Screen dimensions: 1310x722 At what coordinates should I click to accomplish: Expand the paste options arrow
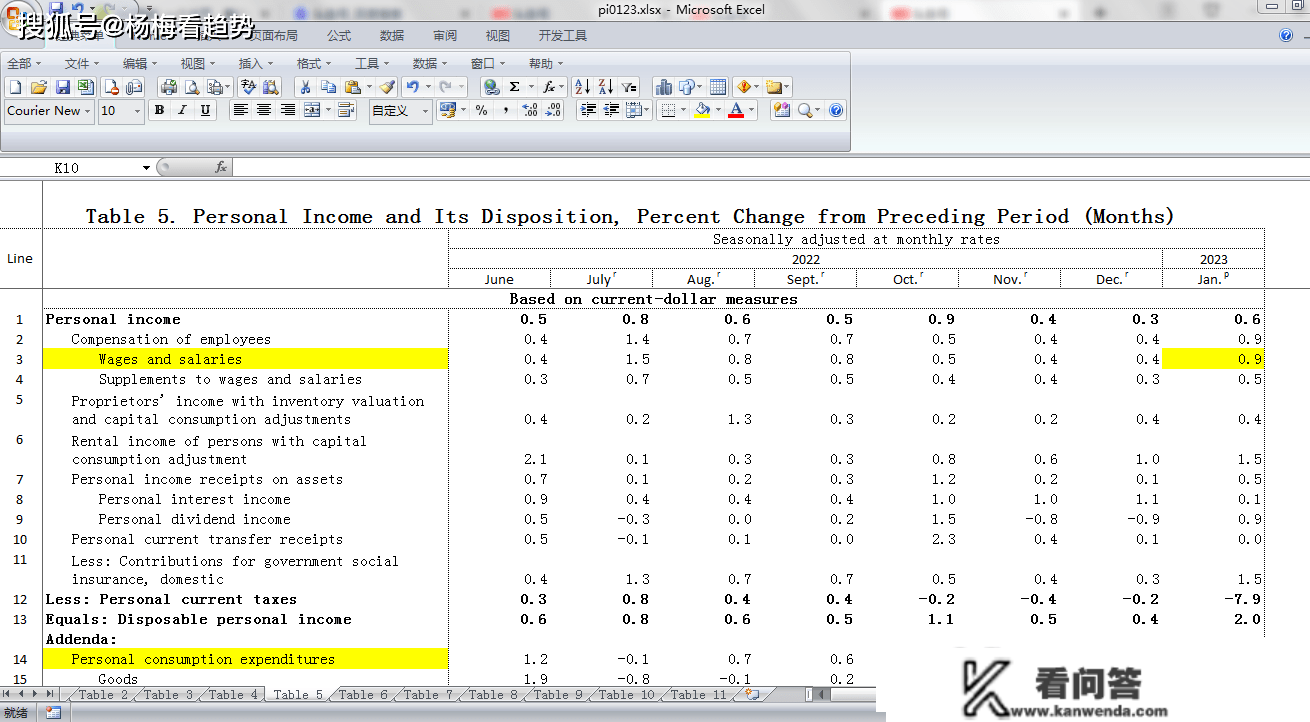[369, 87]
